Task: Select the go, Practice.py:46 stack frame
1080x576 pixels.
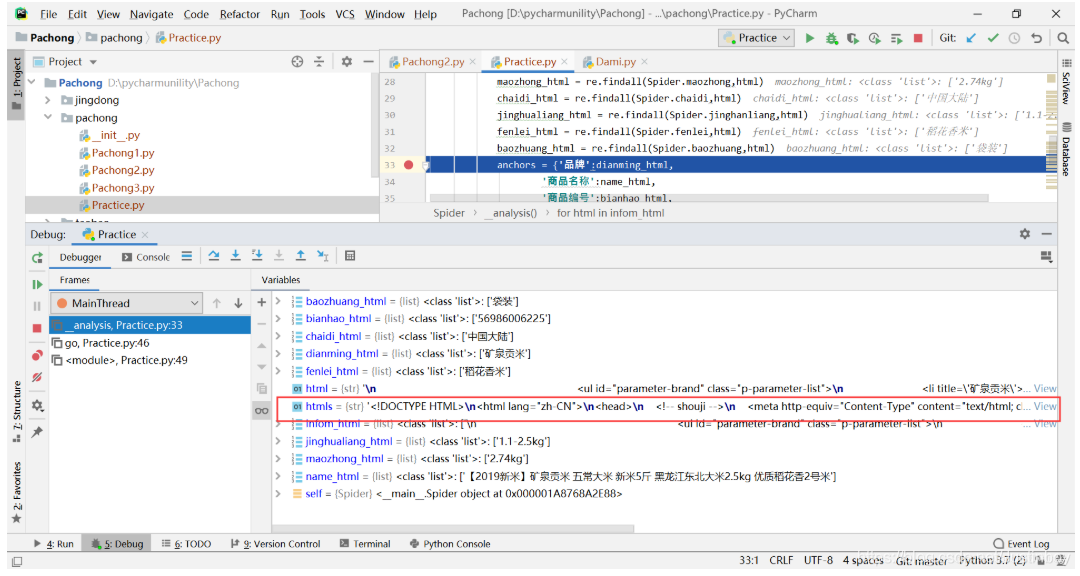Action: pos(107,343)
